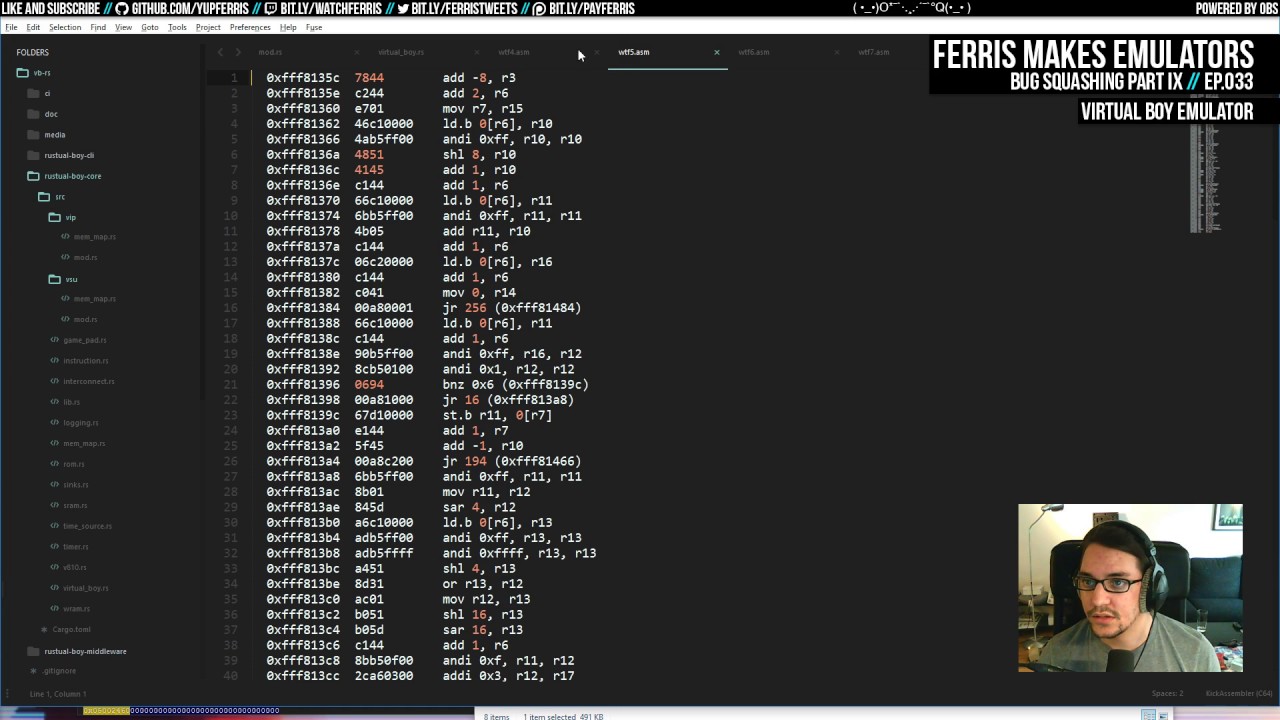Close the wtf5.asm tab

(x=716, y=52)
